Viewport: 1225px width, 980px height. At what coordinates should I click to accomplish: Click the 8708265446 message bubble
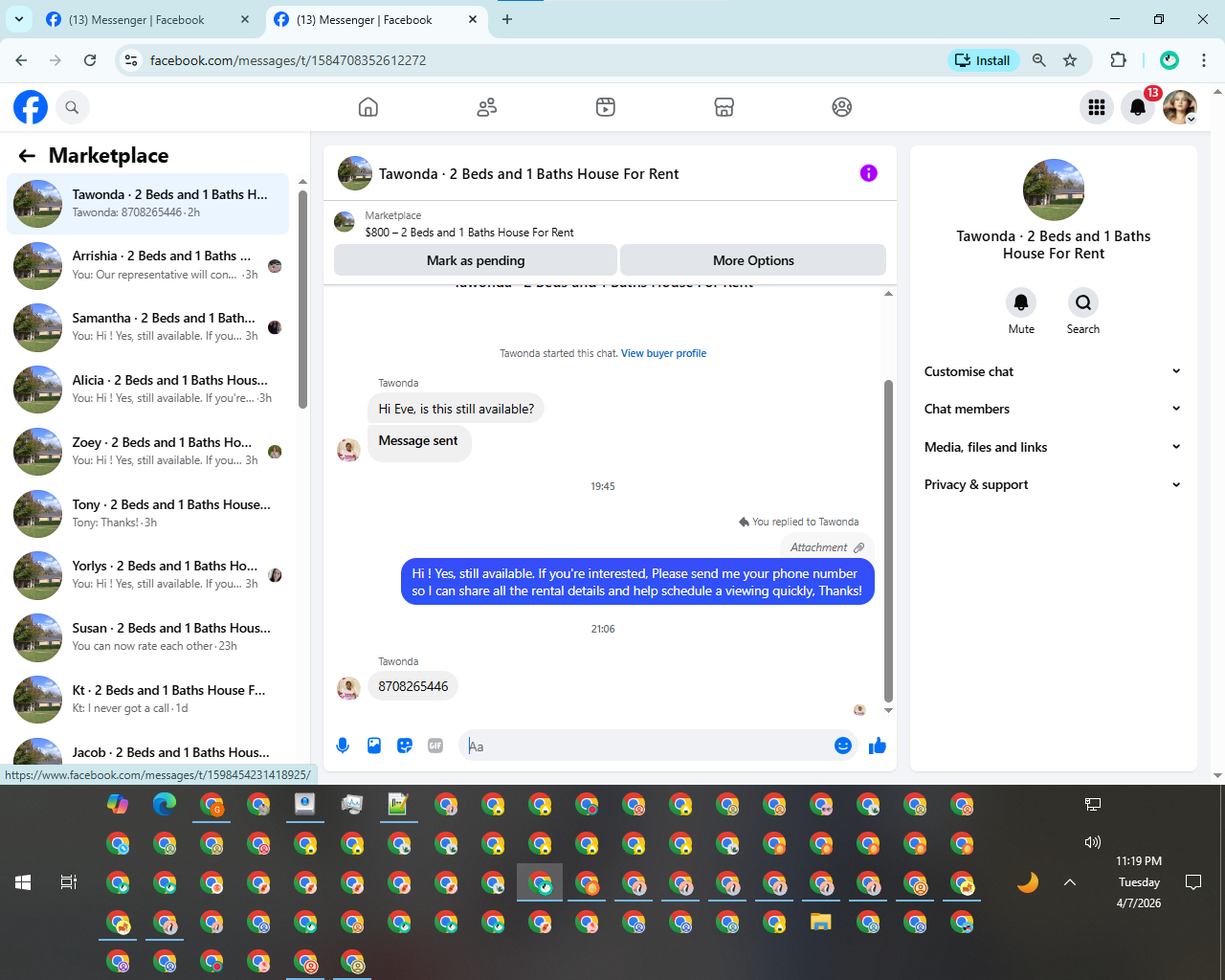(x=413, y=686)
